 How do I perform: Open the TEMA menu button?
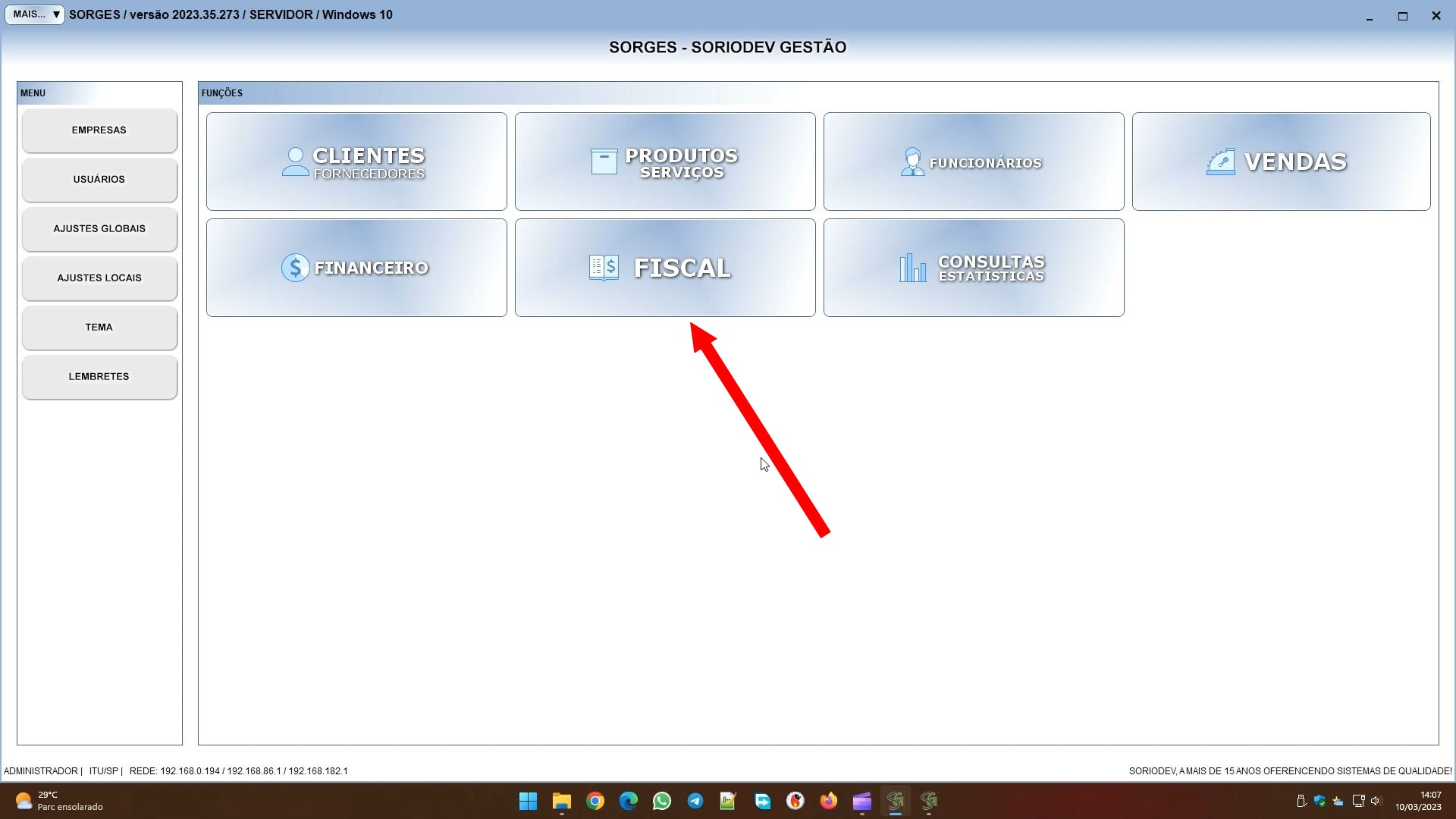coord(99,328)
